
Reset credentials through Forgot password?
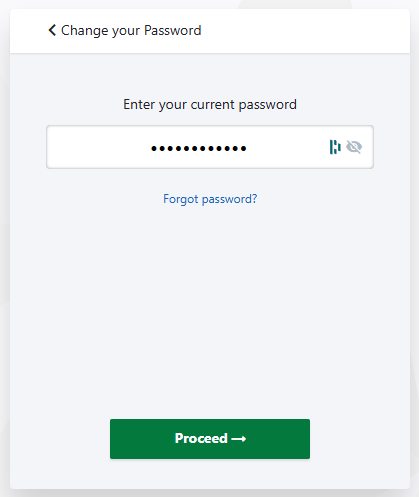[210, 199]
